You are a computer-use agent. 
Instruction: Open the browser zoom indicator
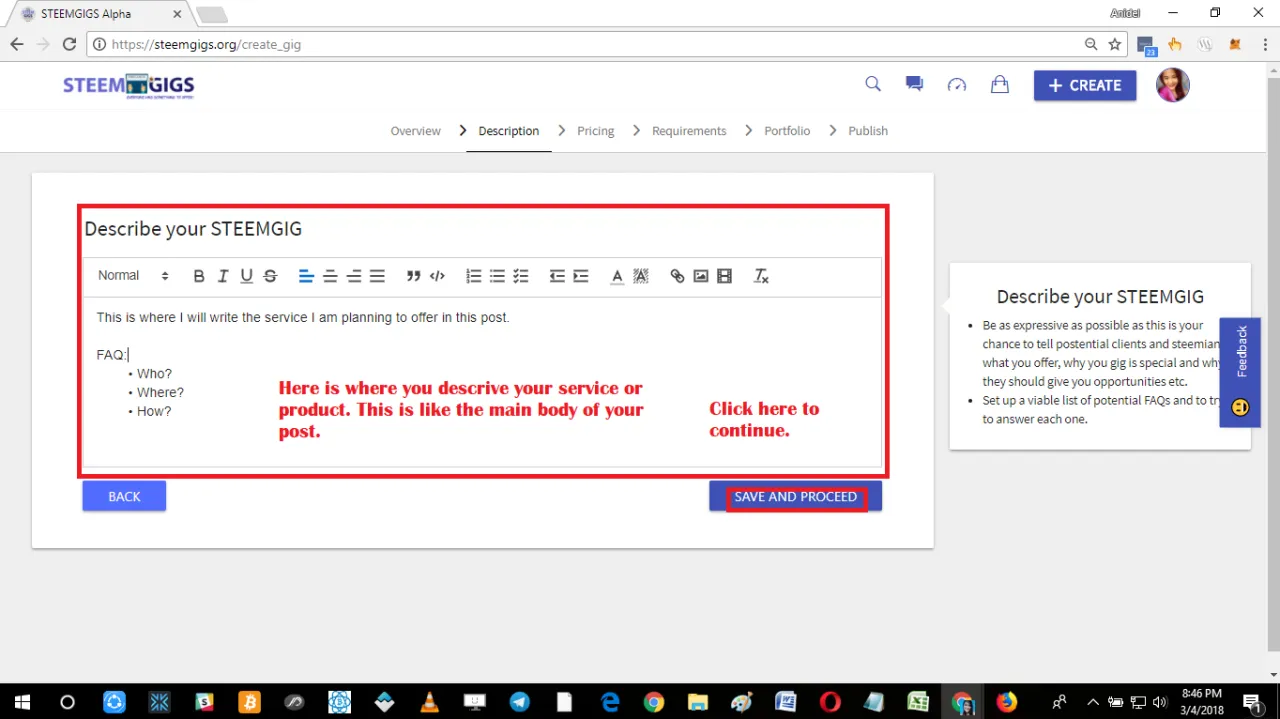(1091, 44)
